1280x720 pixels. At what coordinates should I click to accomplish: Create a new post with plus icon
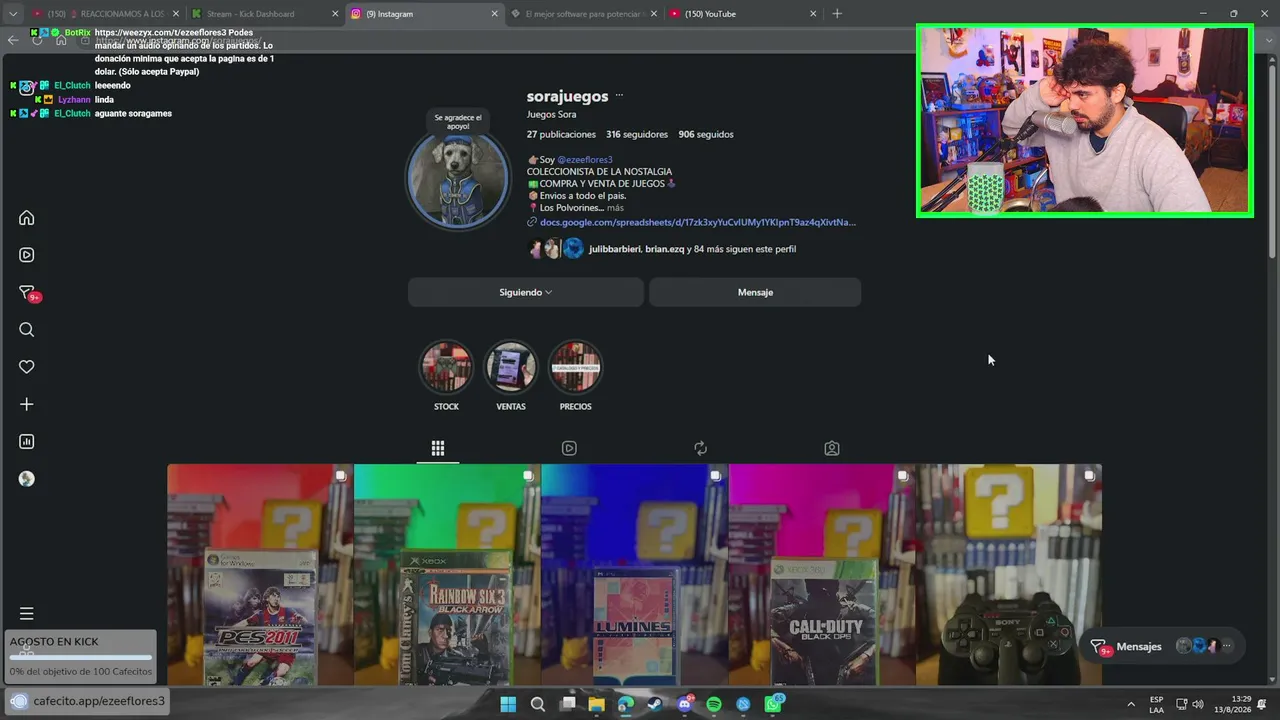[27, 404]
